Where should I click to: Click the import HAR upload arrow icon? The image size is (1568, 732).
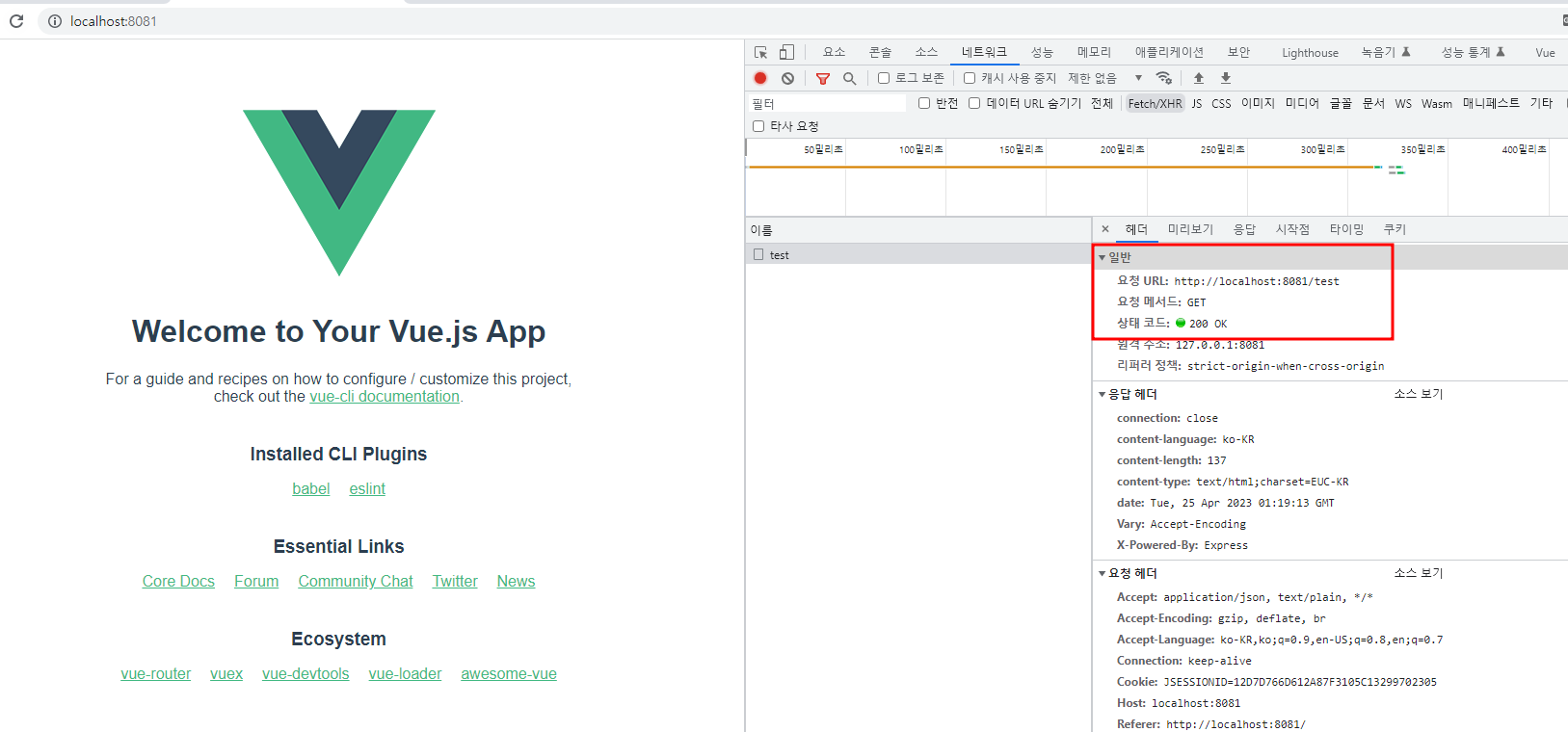coord(1199,78)
